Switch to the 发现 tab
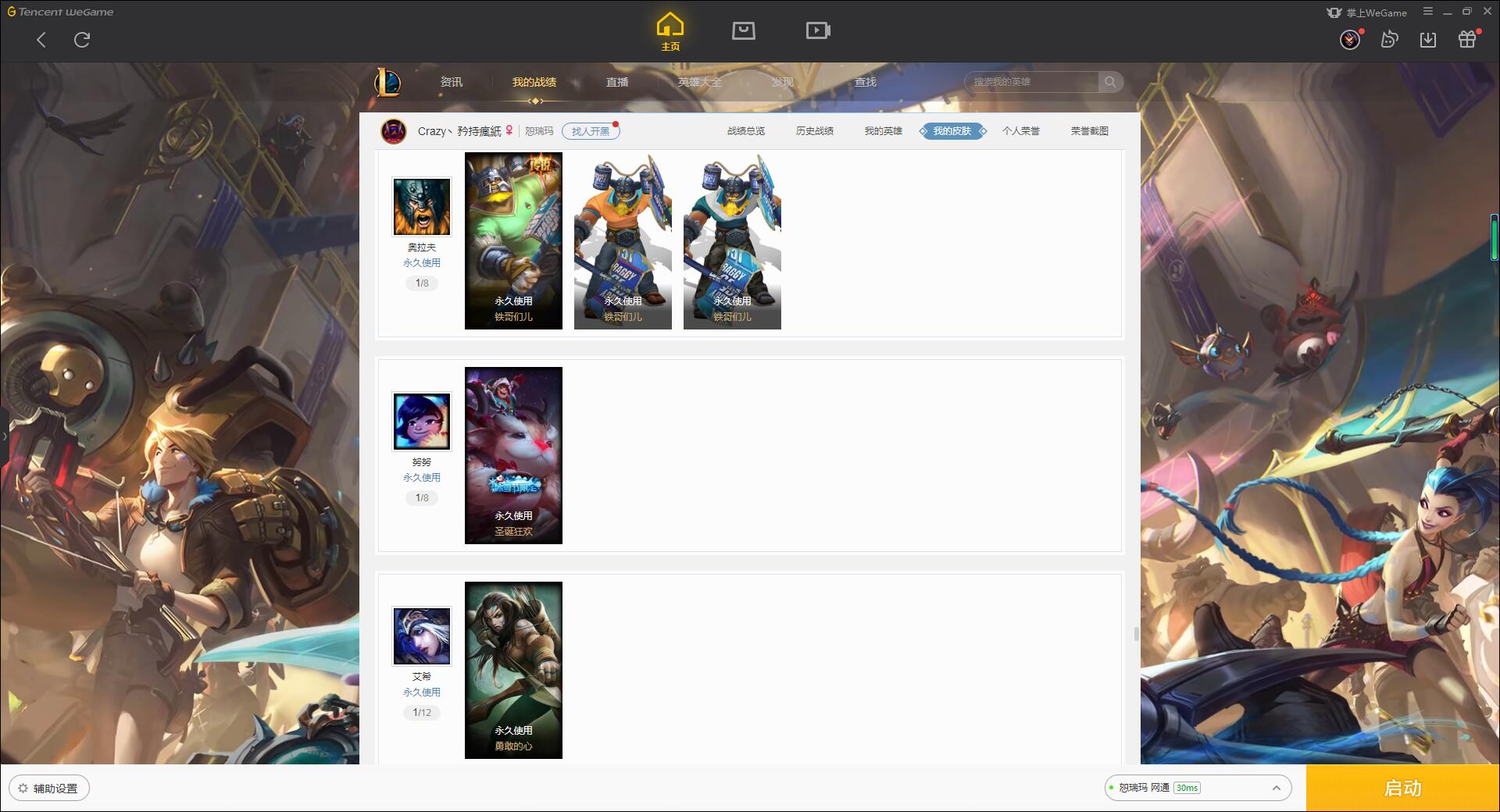 click(x=783, y=82)
